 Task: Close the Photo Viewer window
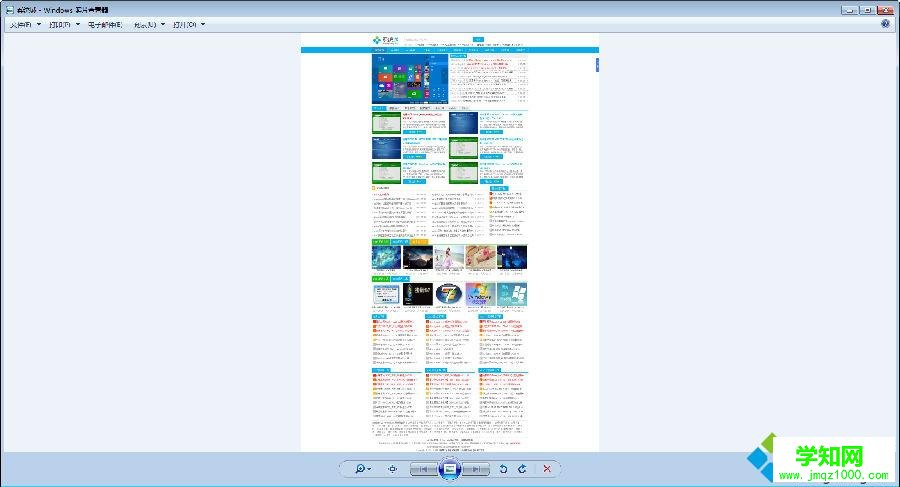pos(885,10)
